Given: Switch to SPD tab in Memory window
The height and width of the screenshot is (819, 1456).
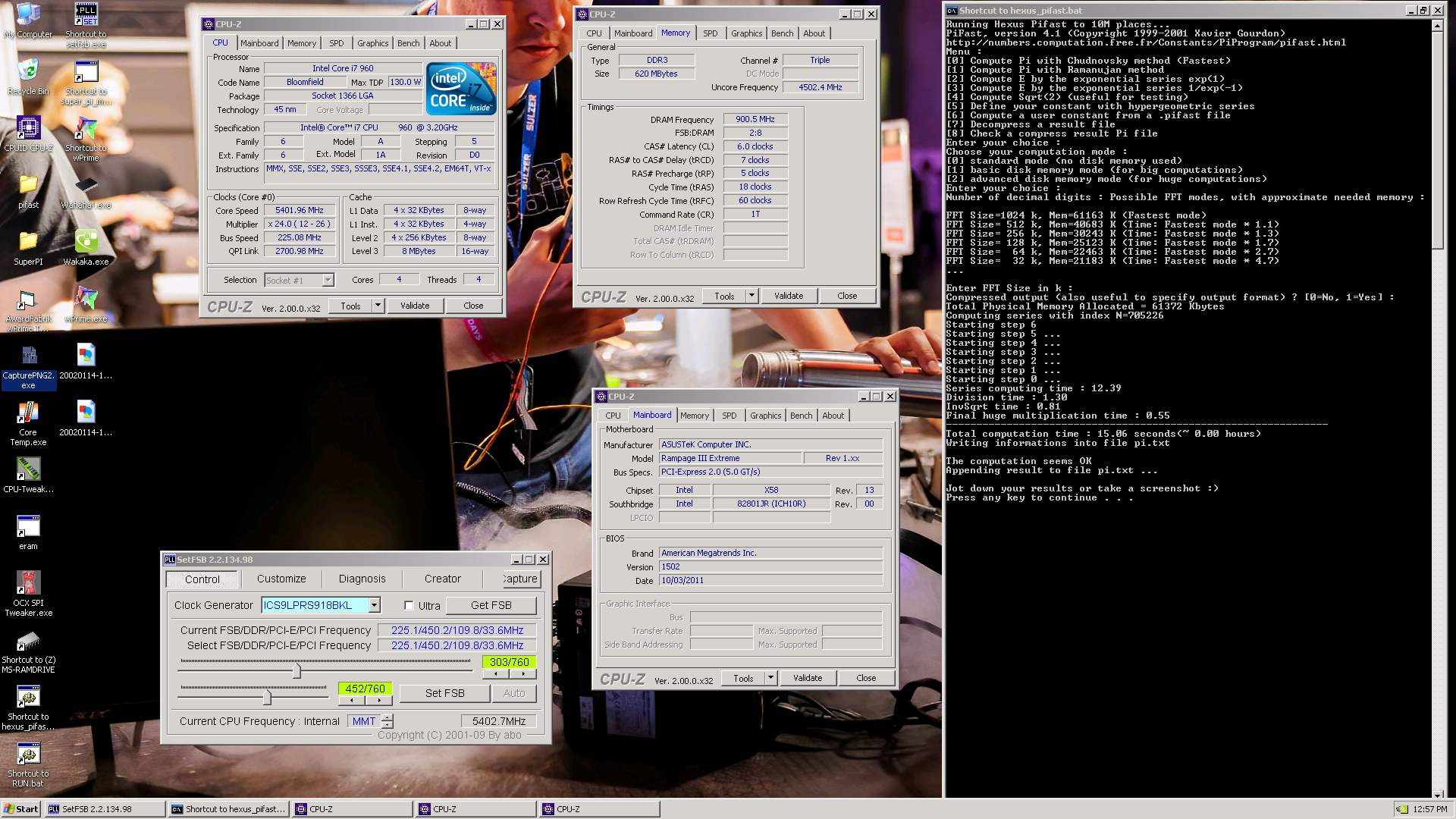Looking at the screenshot, I should tap(710, 33).
